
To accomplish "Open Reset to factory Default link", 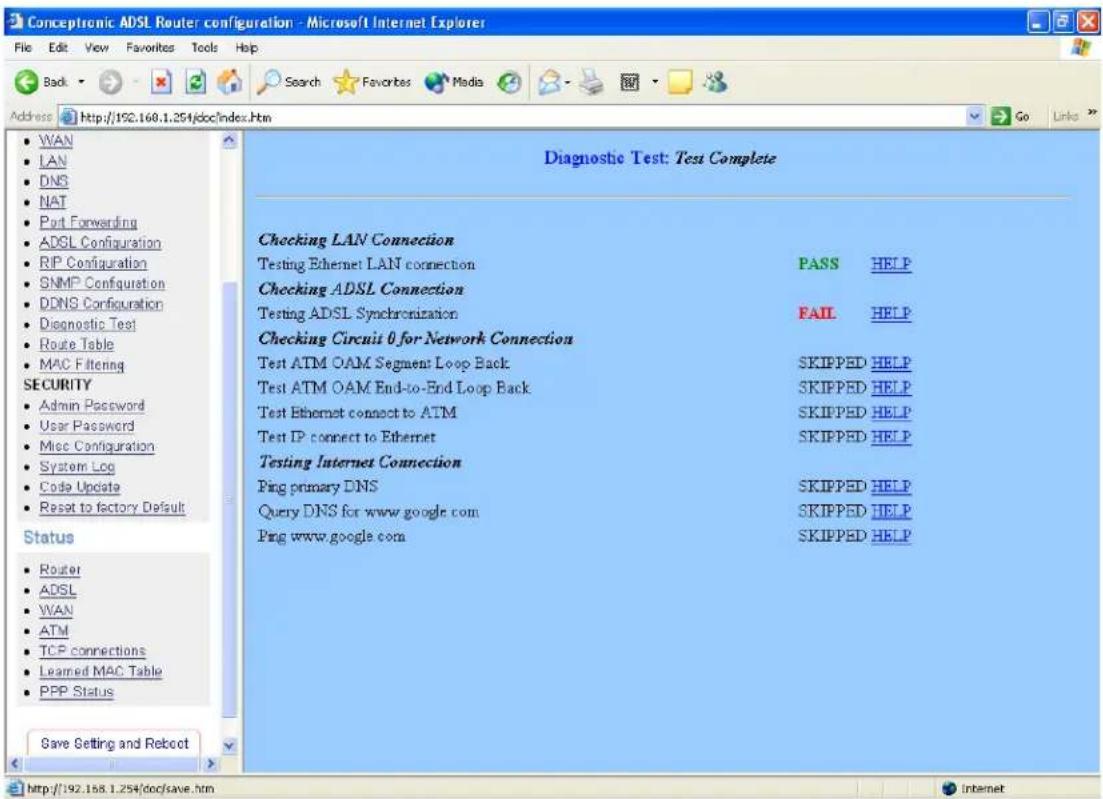I will [112, 508].
